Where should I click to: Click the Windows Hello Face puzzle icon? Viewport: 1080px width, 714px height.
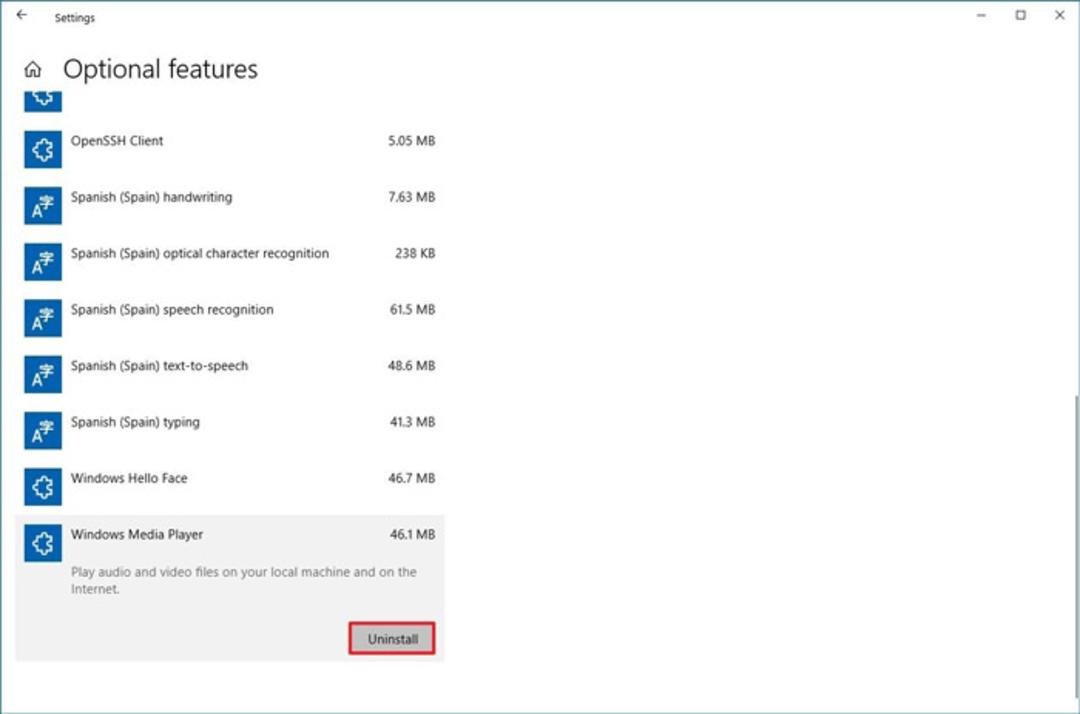[x=43, y=487]
